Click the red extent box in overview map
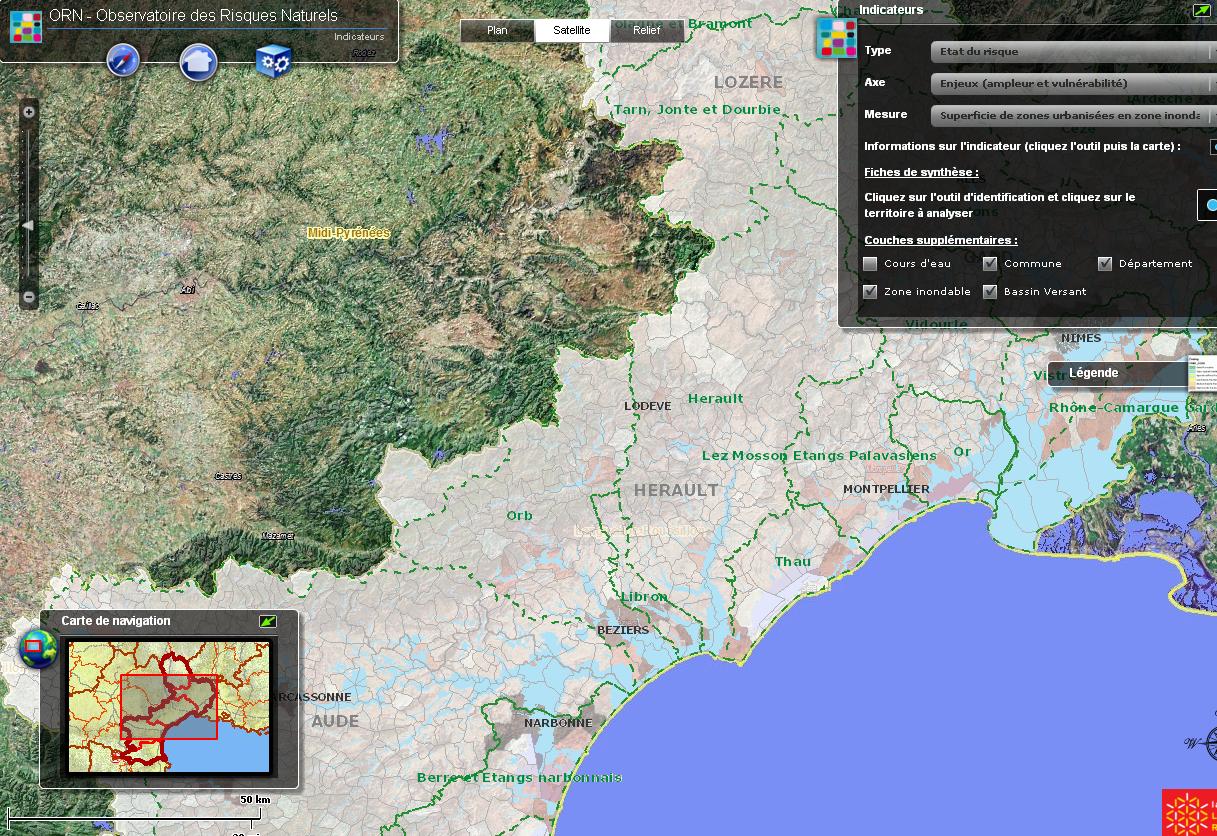 tap(169, 707)
